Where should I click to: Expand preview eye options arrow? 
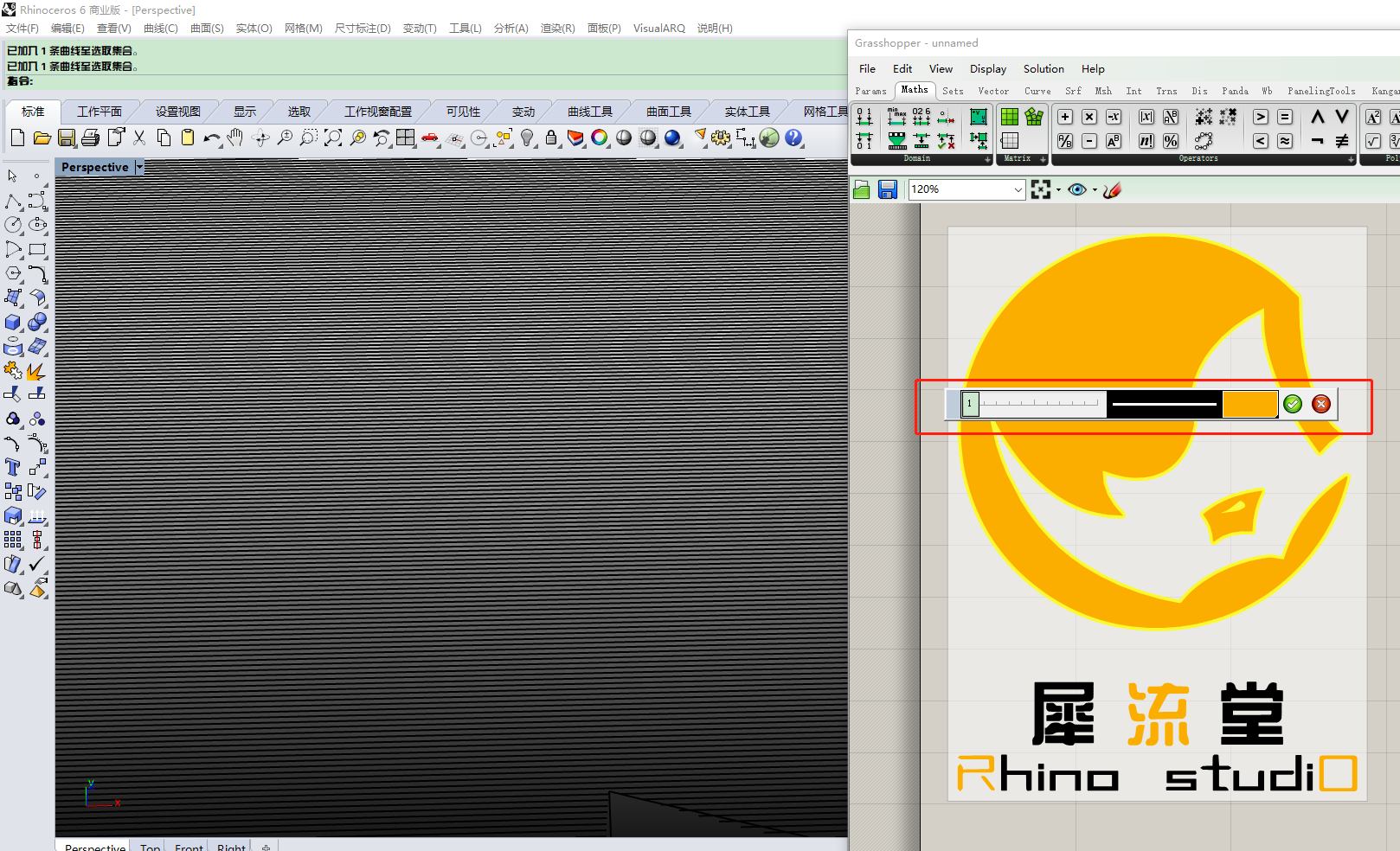(1095, 189)
